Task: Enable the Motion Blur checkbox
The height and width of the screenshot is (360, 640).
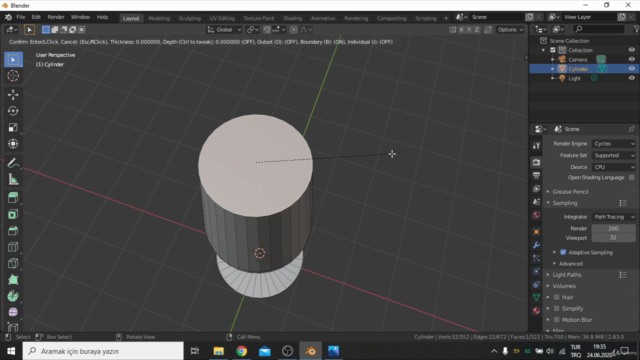Action: click(x=556, y=320)
